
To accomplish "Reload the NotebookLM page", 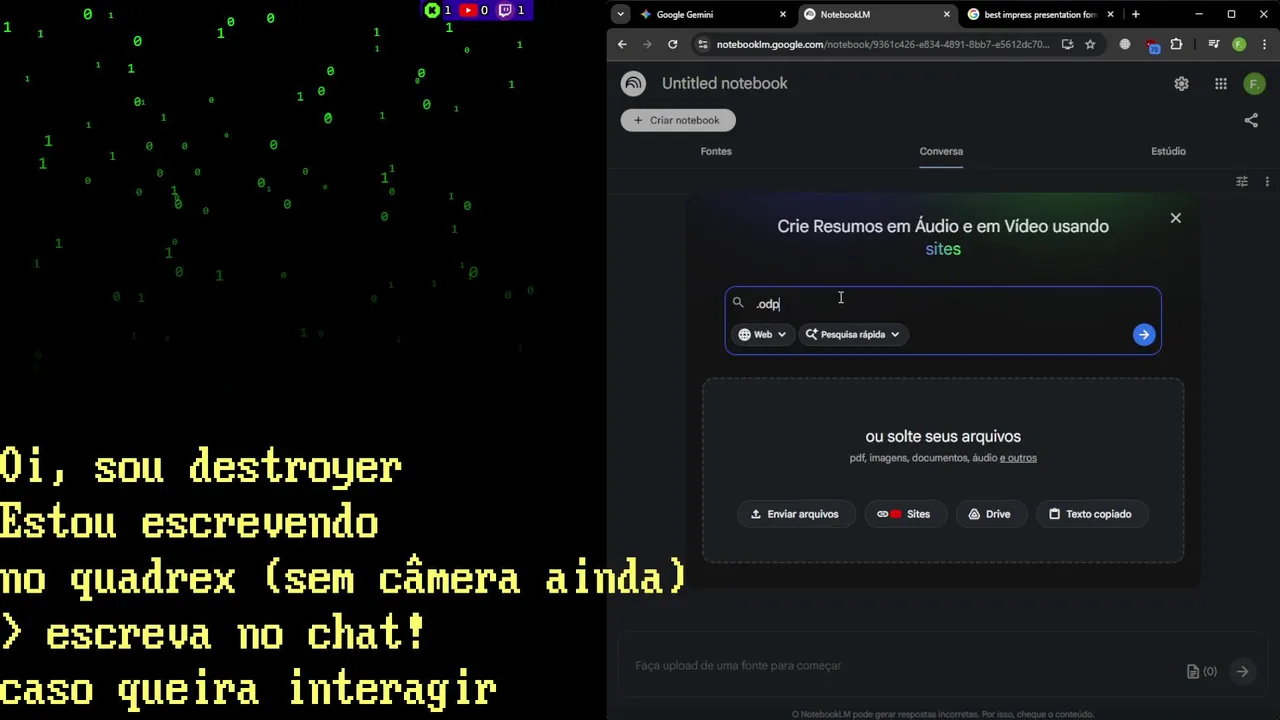I will click(x=673, y=44).
